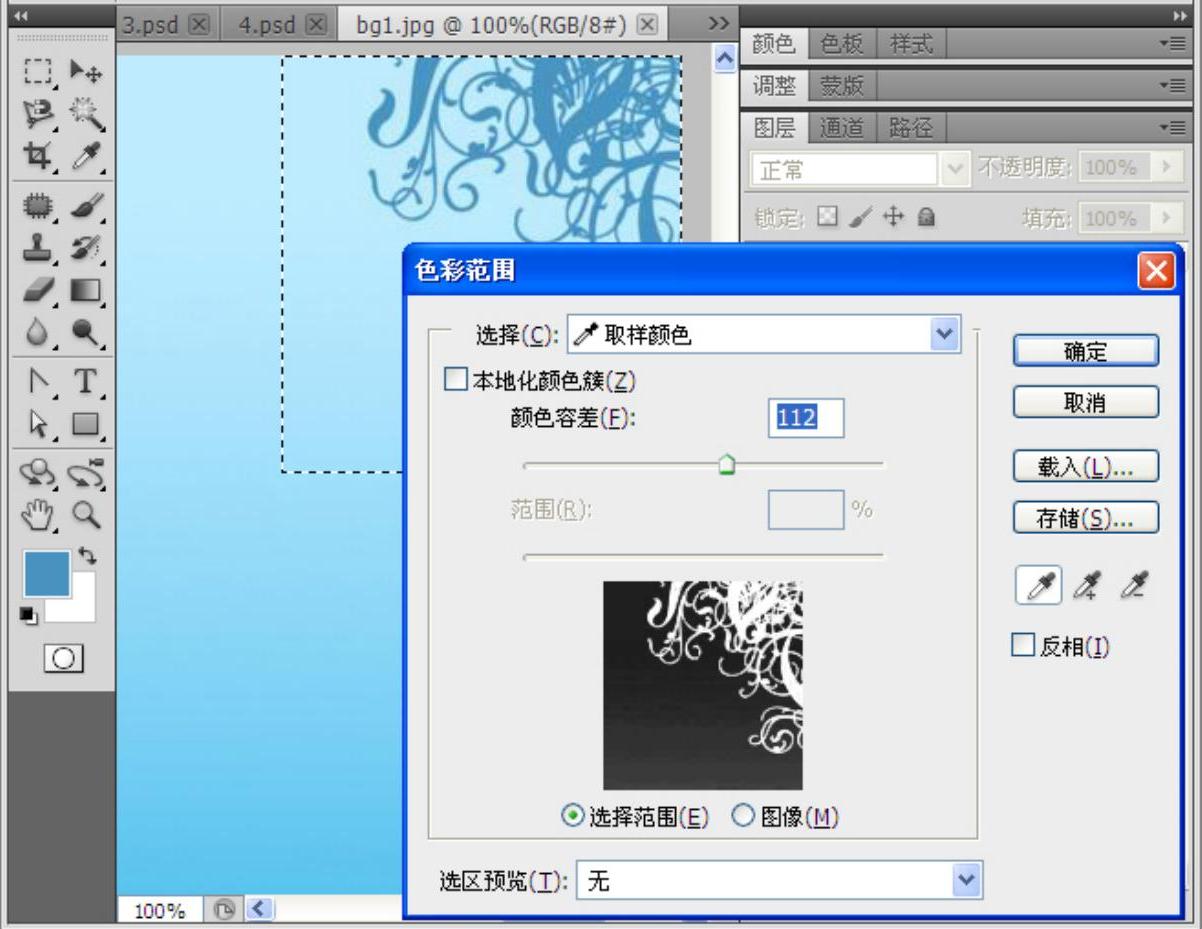Select the Horizontal Type tool
Screen dimensions: 1202x929
(86, 381)
